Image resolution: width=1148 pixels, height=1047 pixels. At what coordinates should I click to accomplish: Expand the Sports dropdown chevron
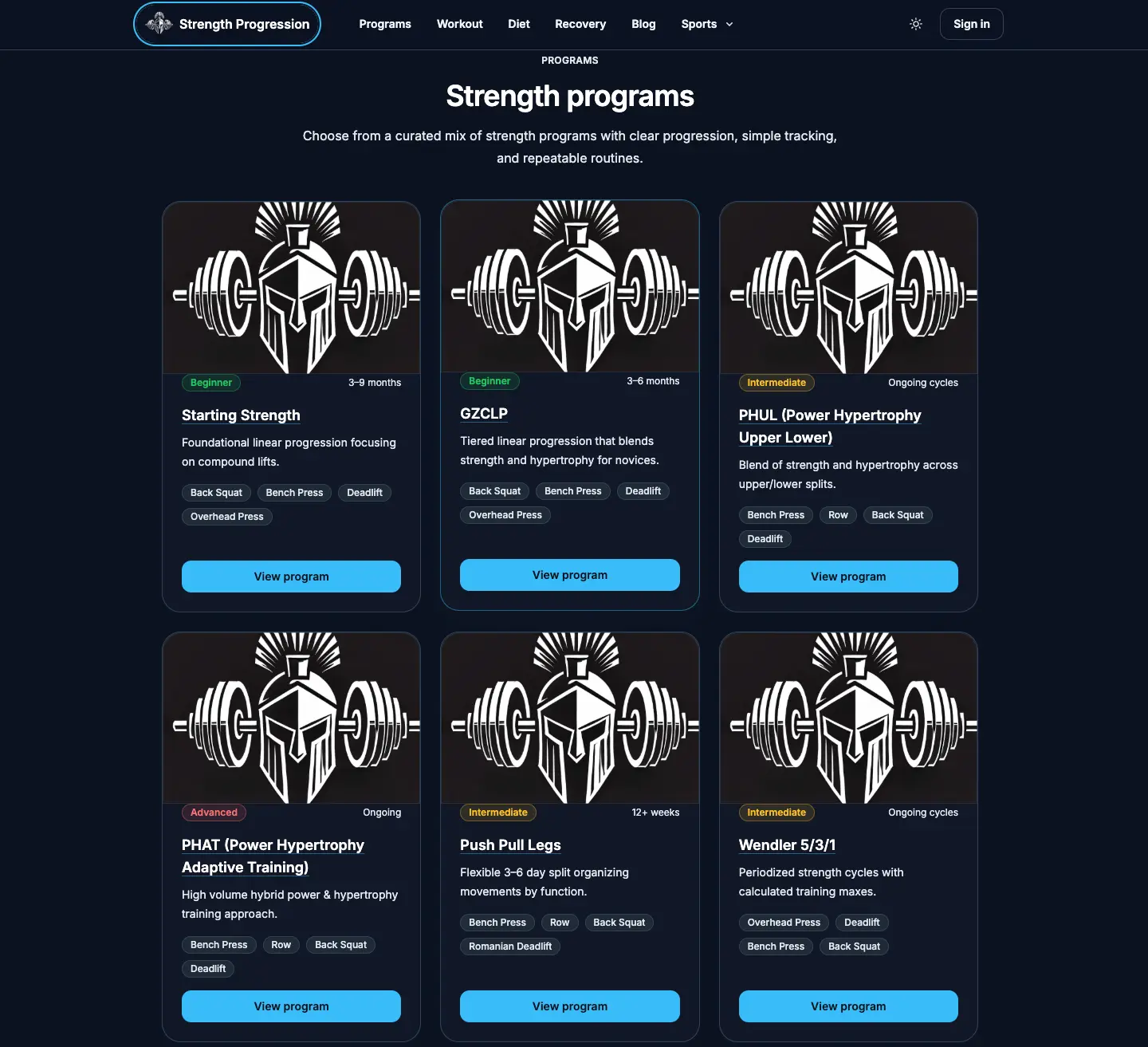coord(729,24)
